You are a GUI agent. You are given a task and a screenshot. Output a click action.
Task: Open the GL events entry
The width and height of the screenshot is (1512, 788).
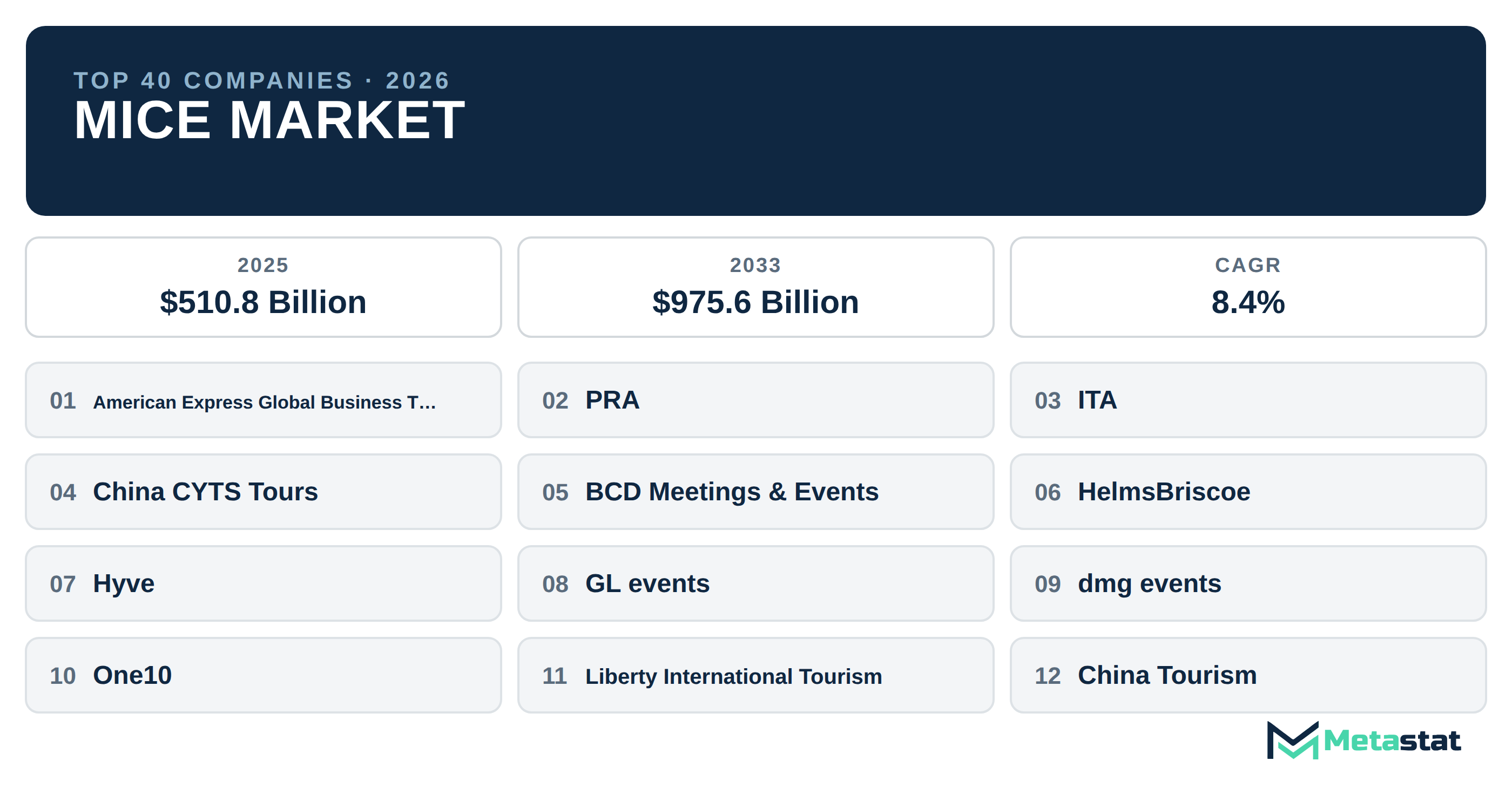755,584
